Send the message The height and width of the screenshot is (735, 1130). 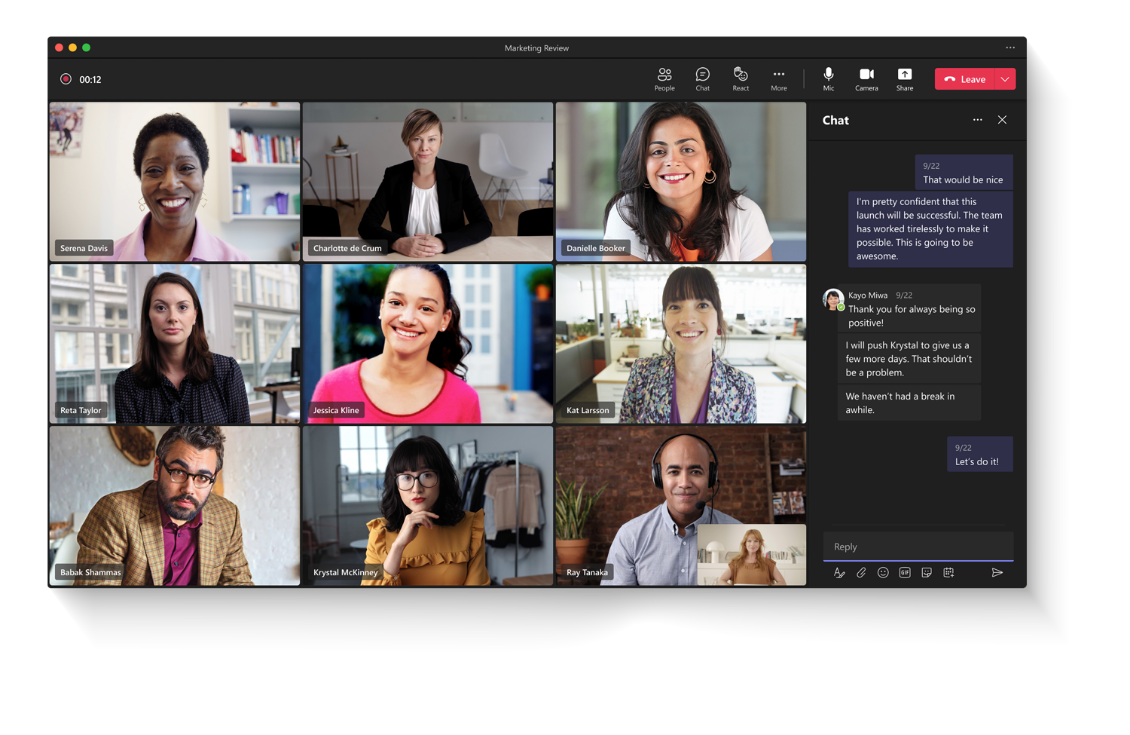pyautogui.click(x=997, y=573)
